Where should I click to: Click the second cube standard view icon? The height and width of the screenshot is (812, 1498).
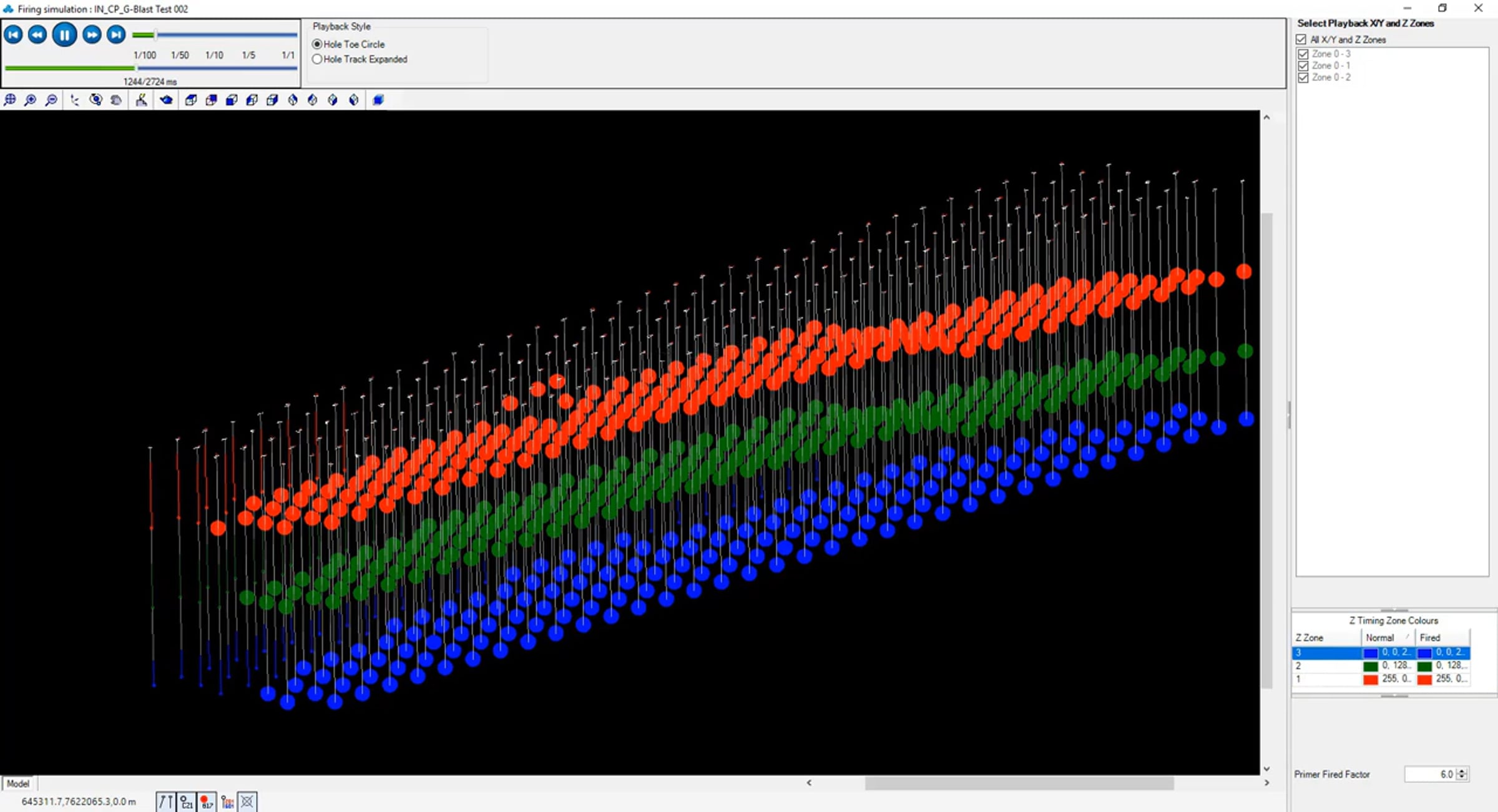[211, 100]
